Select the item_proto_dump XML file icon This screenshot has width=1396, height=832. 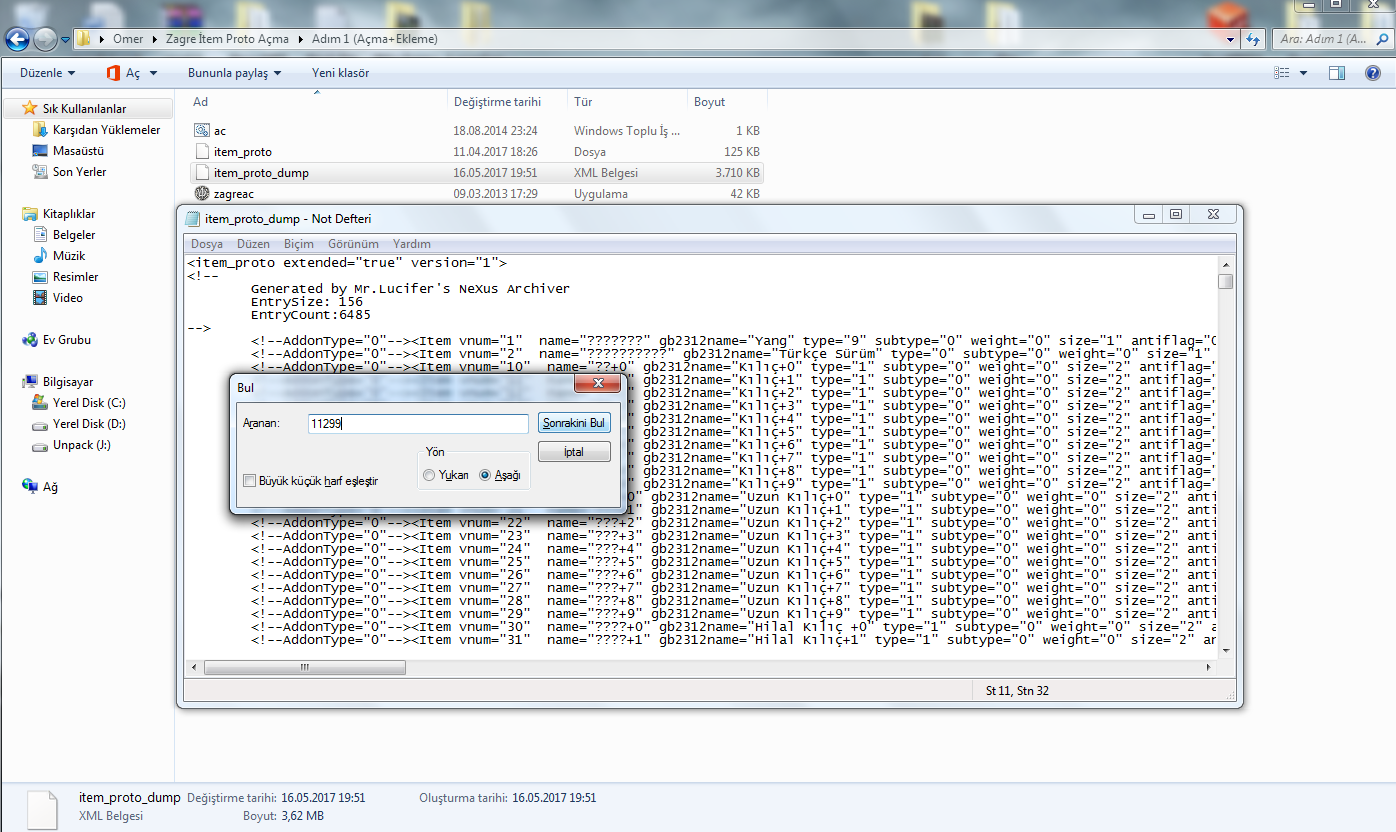click(x=201, y=173)
